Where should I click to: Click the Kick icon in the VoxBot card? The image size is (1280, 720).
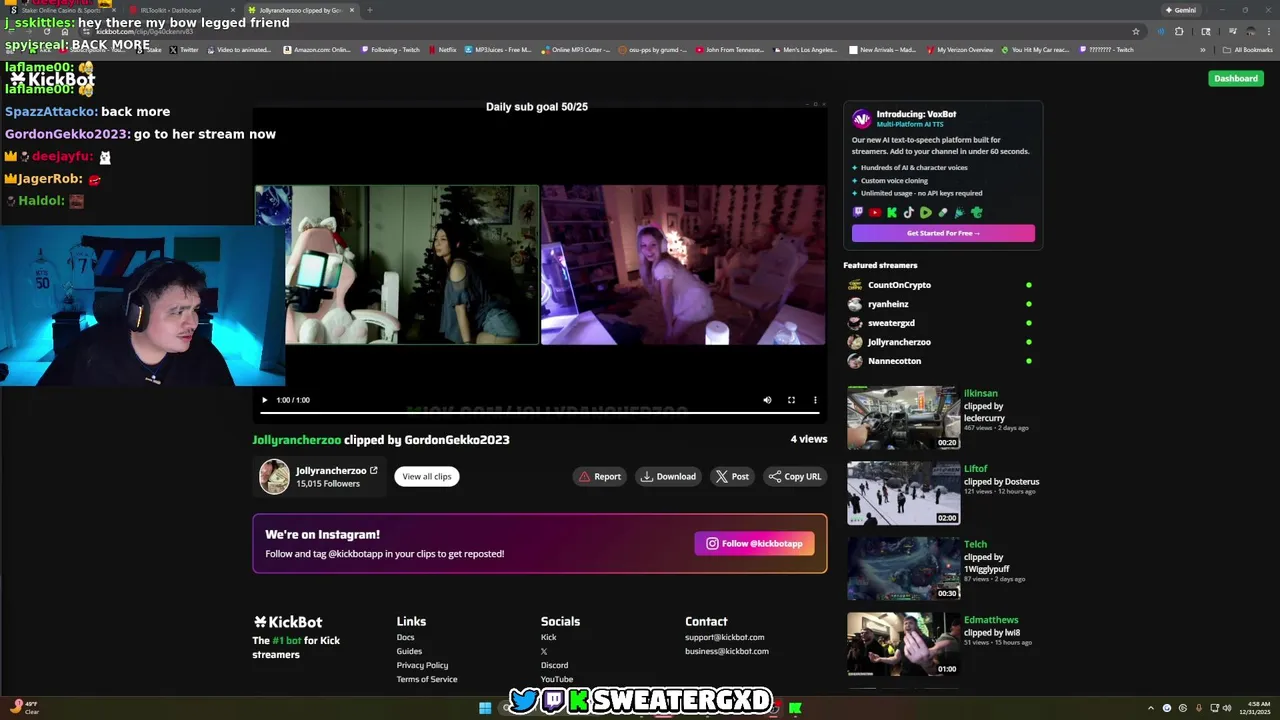892,212
